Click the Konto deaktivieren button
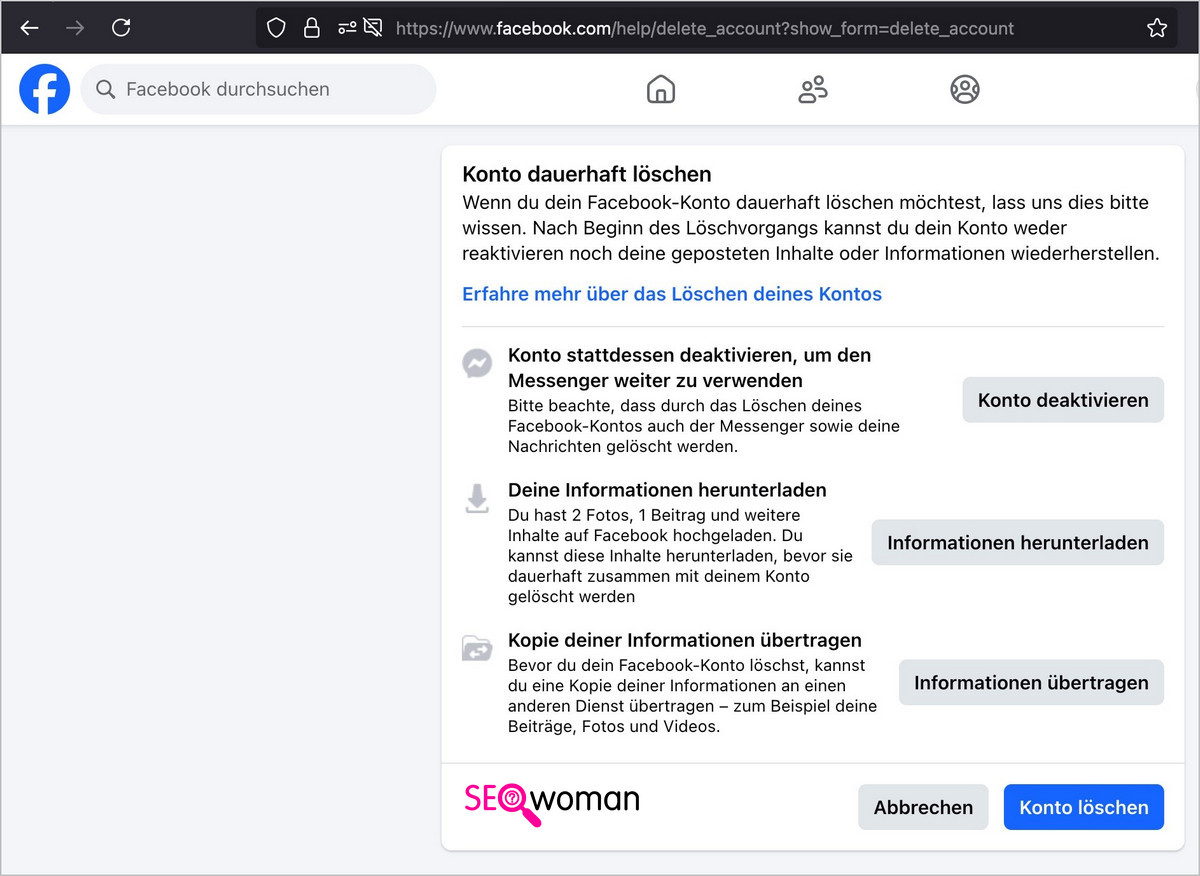 coord(1063,400)
